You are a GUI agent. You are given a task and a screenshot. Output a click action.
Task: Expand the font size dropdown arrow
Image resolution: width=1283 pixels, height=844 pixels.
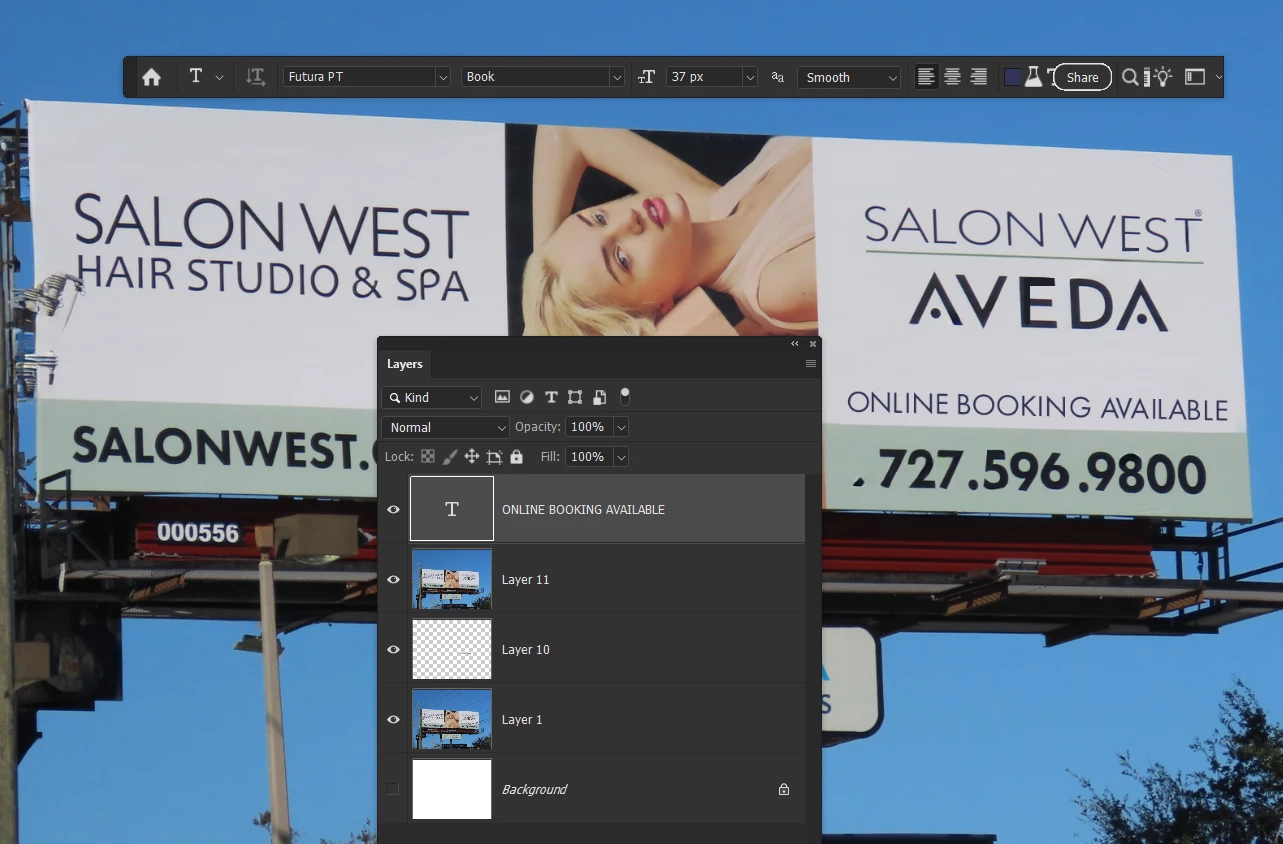(x=749, y=77)
